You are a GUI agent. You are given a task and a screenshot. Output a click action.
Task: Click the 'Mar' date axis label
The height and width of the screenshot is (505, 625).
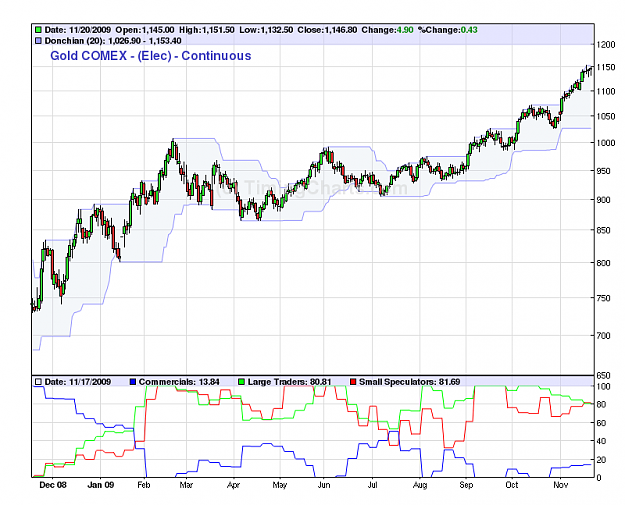pos(186,485)
